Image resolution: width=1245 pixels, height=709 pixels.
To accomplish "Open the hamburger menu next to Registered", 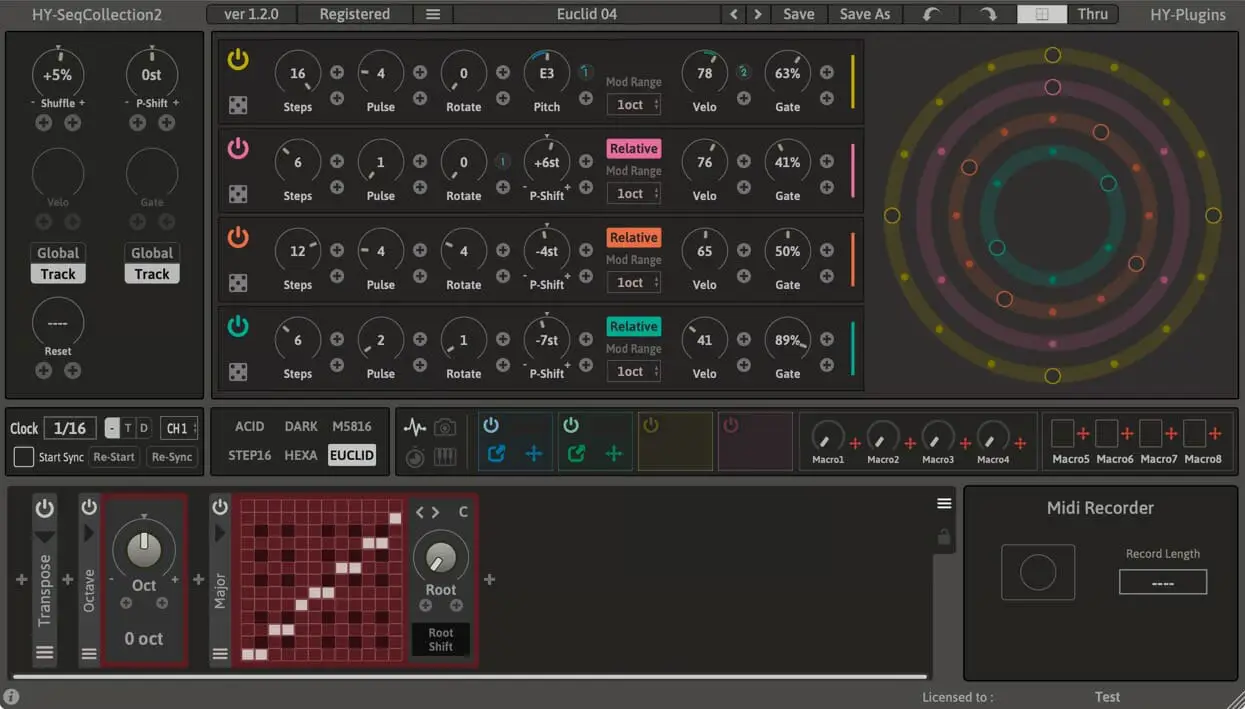I will tap(432, 14).
